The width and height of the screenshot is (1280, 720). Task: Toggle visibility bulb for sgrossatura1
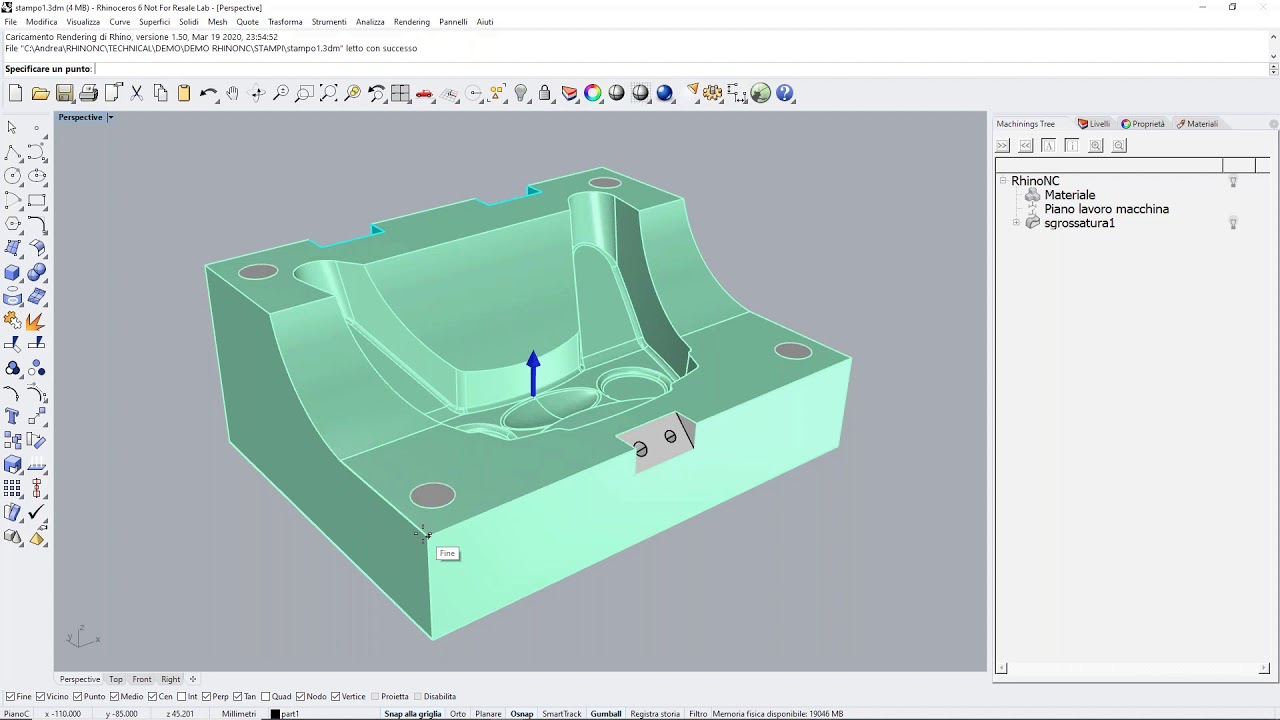pyautogui.click(x=1233, y=223)
